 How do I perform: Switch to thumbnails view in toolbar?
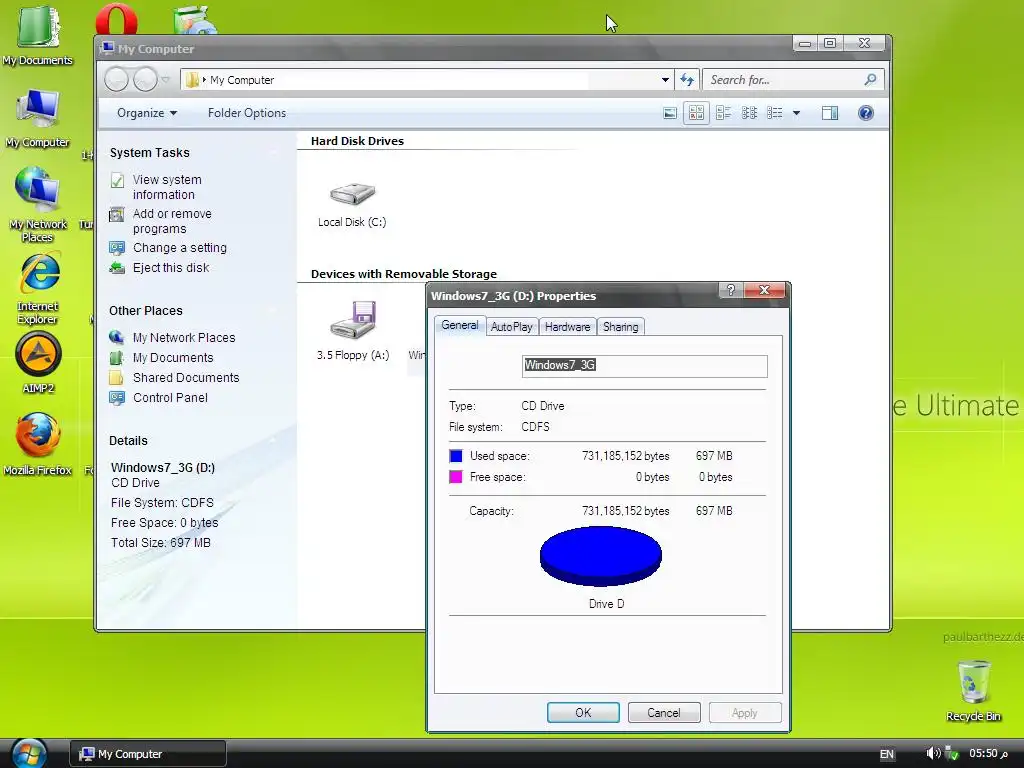670,113
